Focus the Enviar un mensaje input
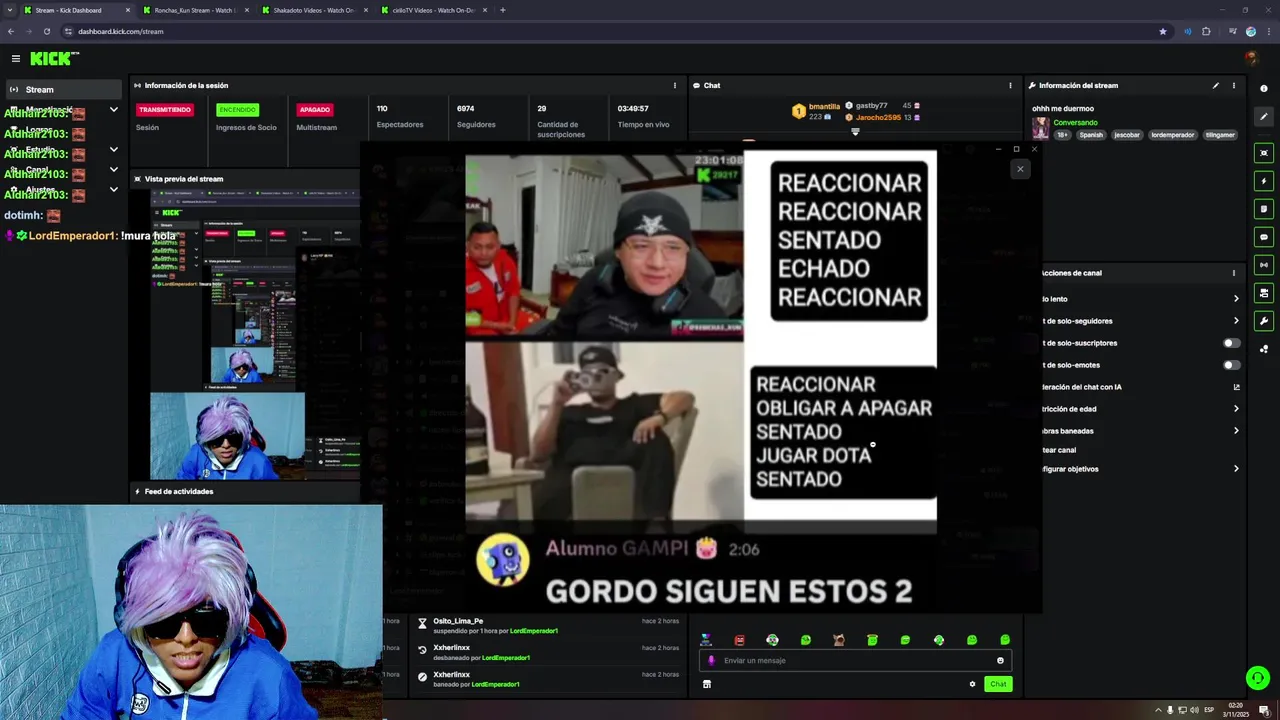 tap(855, 660)
